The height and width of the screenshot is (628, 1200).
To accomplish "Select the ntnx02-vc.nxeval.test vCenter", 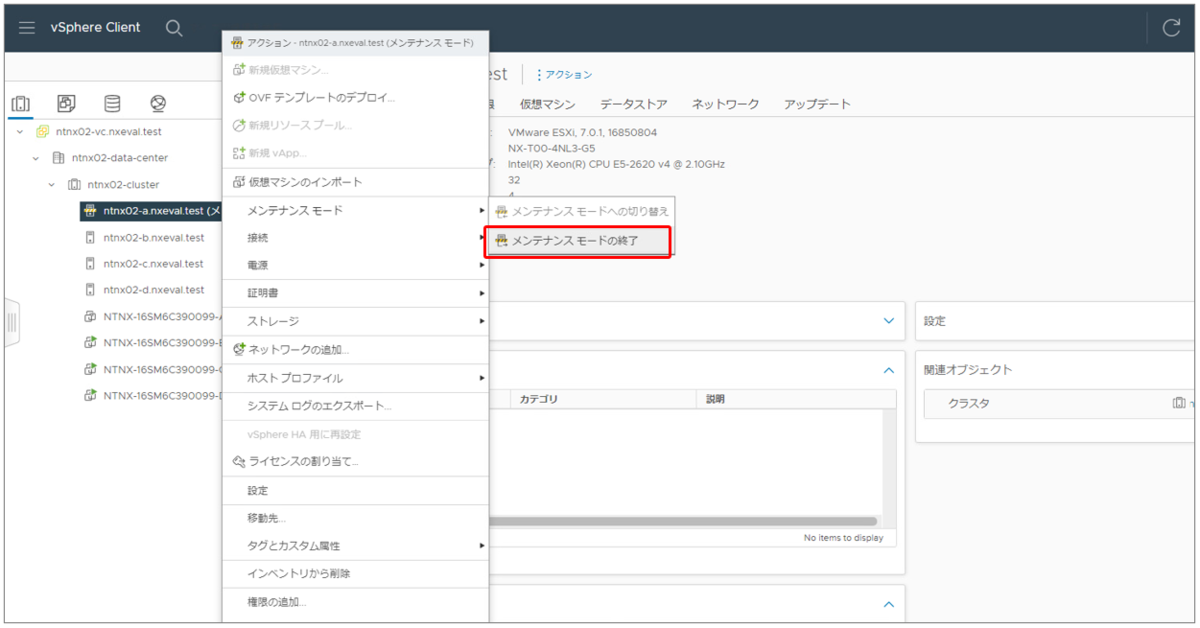I will [109, 131].
